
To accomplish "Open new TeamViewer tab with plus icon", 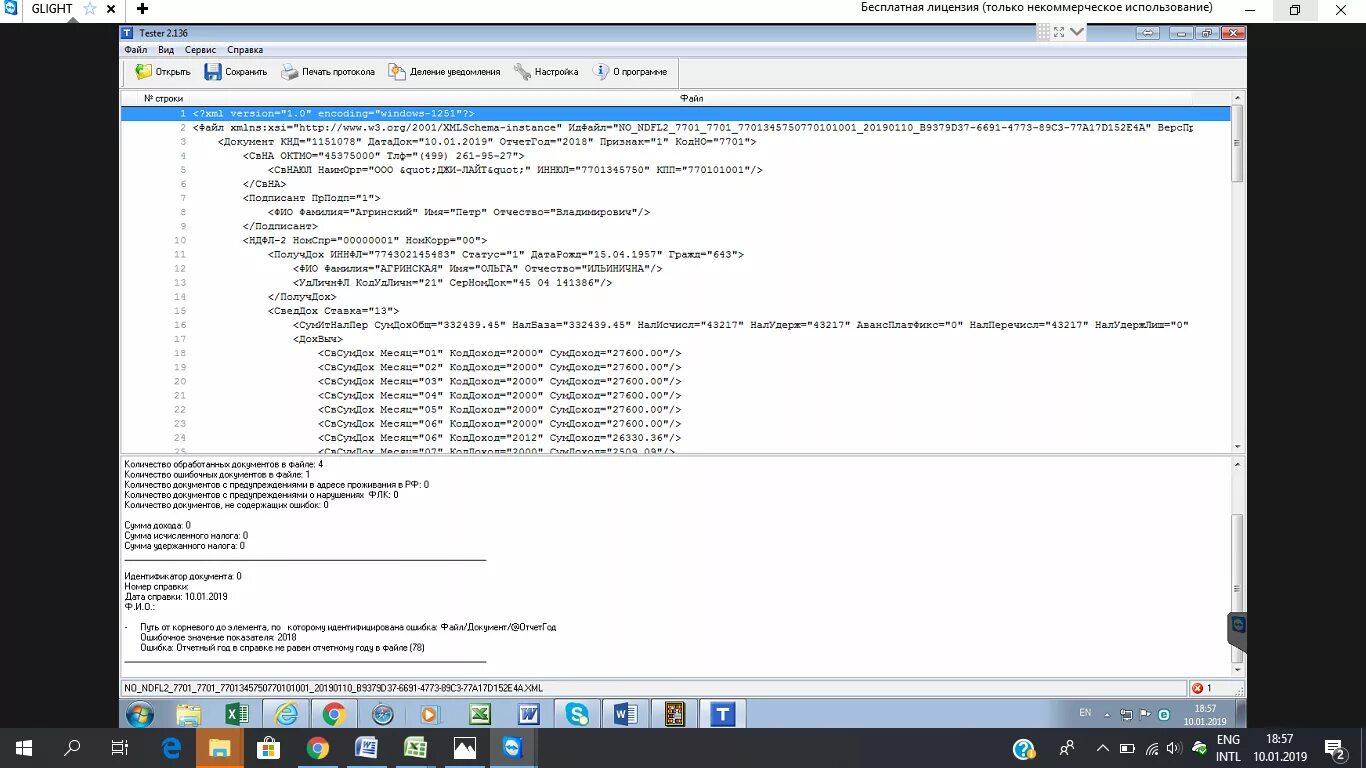I will pos(142,9).
